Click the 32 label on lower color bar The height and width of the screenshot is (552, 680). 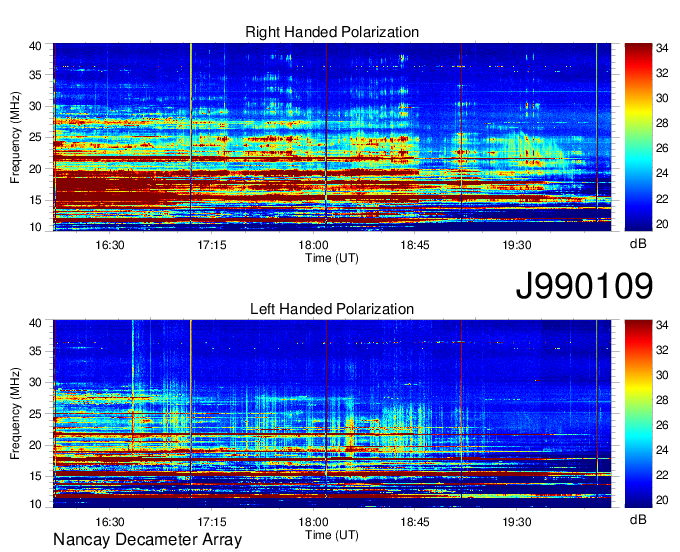(662, 350)
